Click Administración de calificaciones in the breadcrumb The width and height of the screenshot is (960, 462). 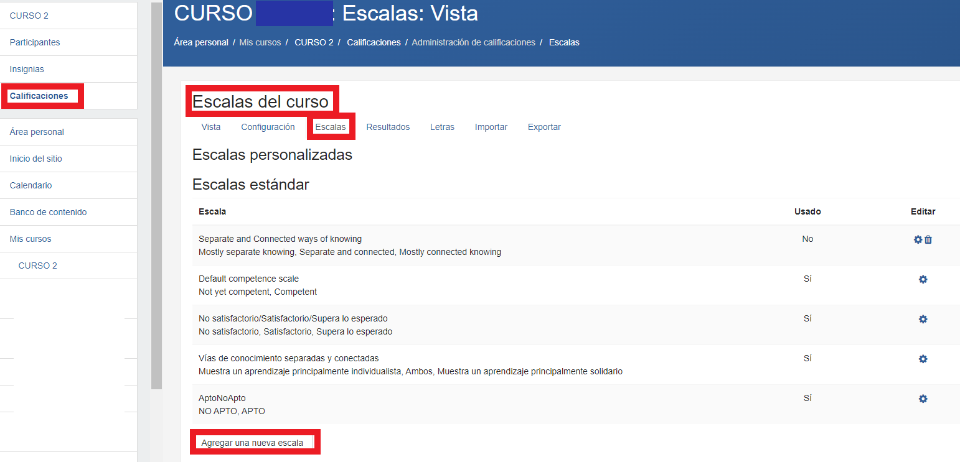coord(473,43)
